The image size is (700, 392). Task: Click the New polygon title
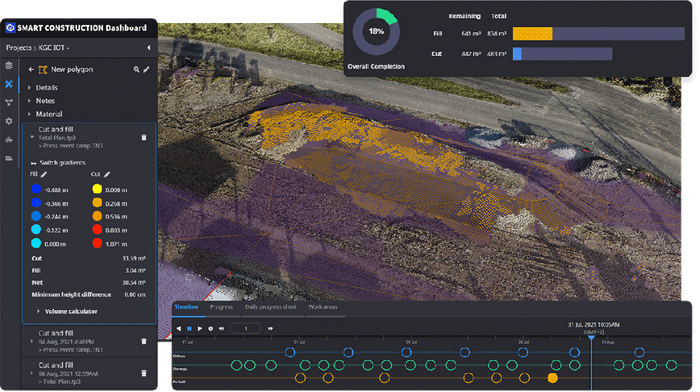(x=72, y=69)
